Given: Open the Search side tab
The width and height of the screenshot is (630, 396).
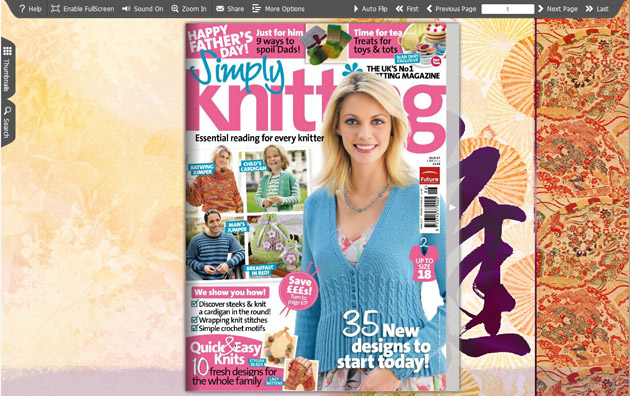Looking at the screenshot, I should click(x=7, y=122).
